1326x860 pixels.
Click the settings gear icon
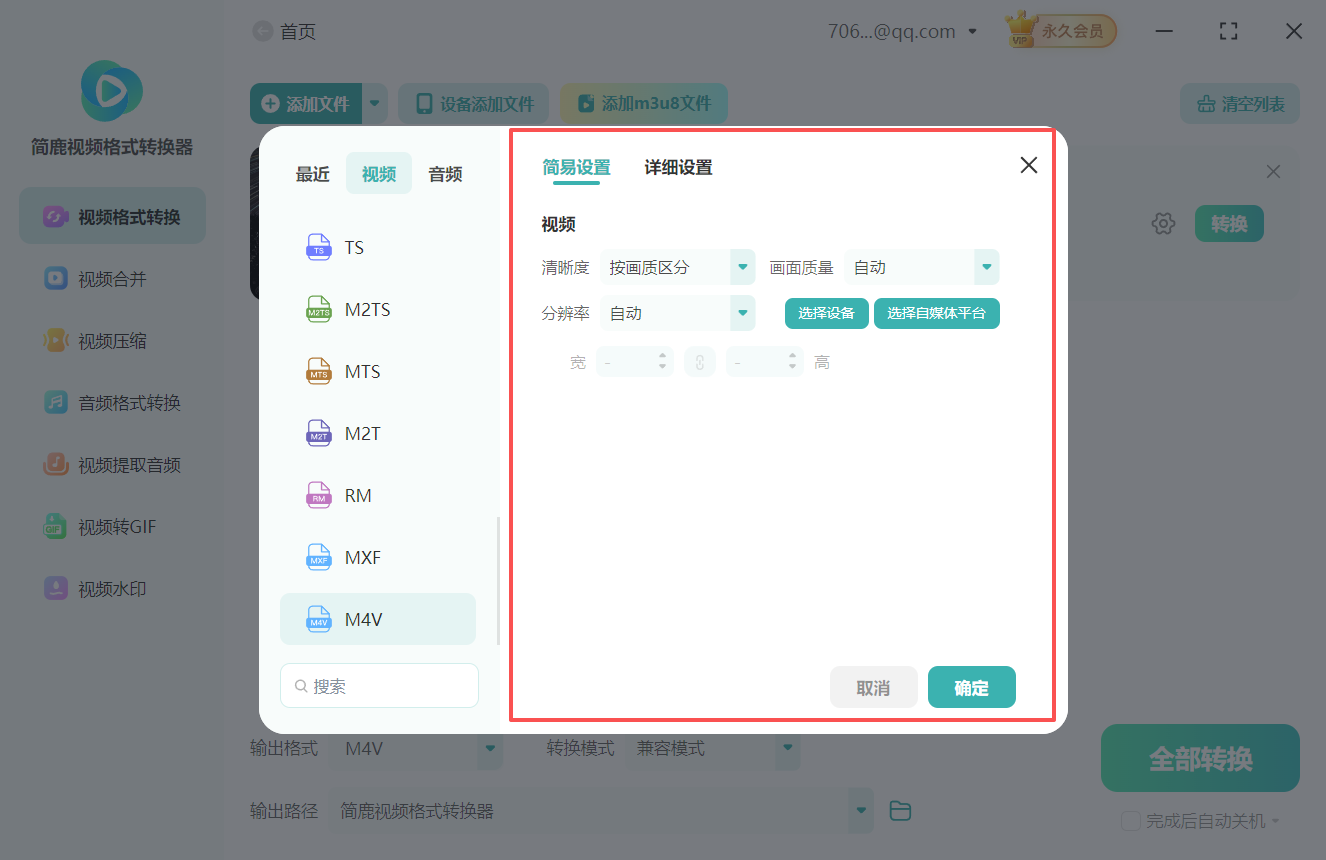1163,224
